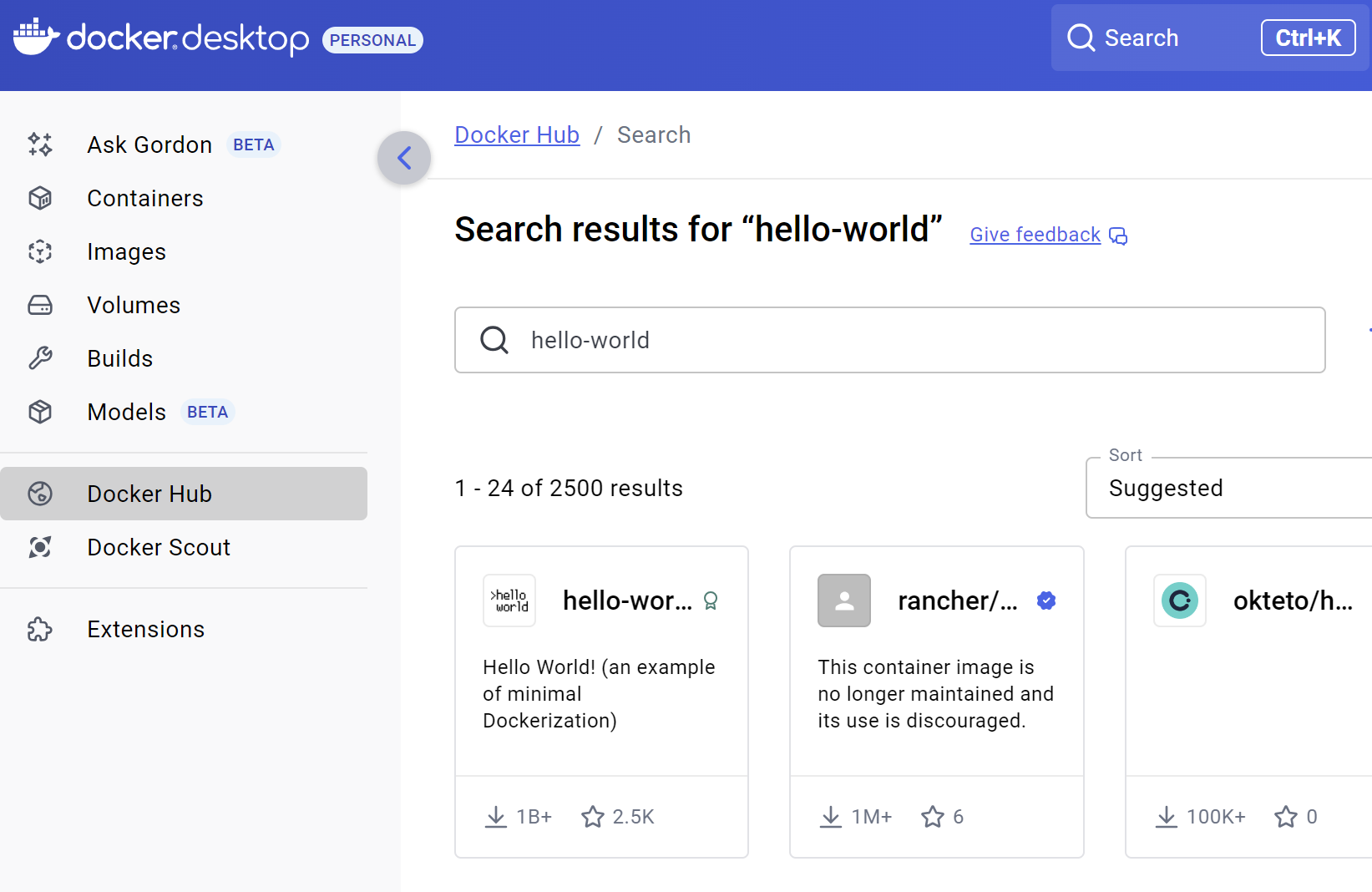
Task: Click the star icon on hello-world card
Action: tap(593, 817)
